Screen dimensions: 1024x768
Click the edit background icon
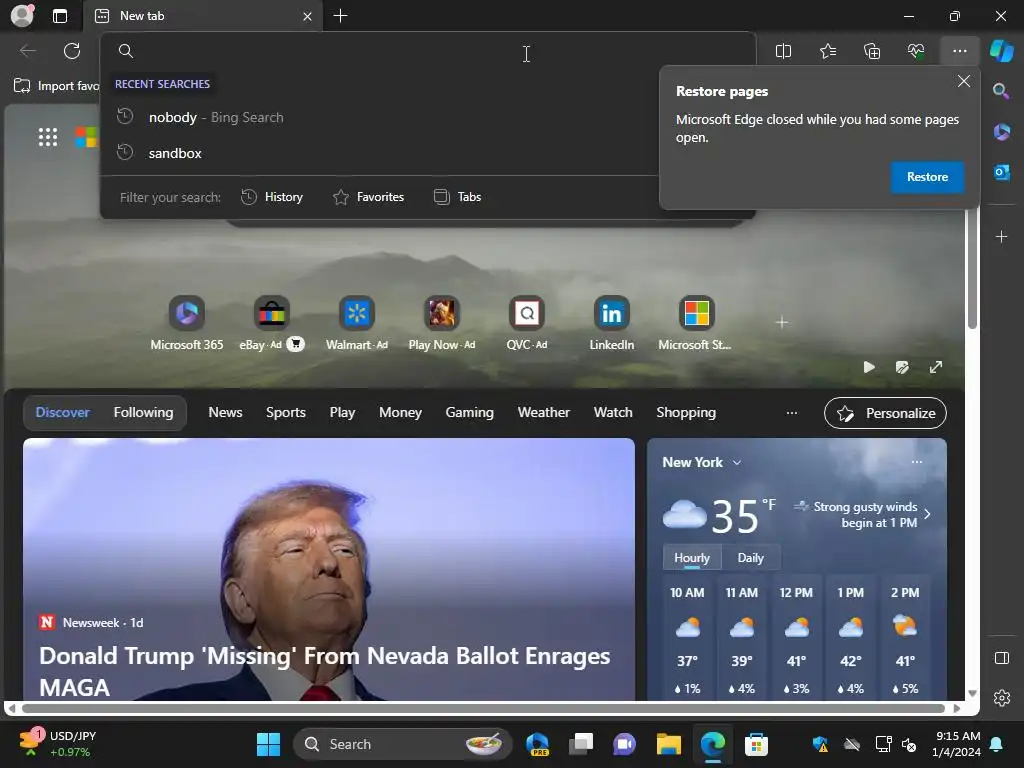[902, 367]
